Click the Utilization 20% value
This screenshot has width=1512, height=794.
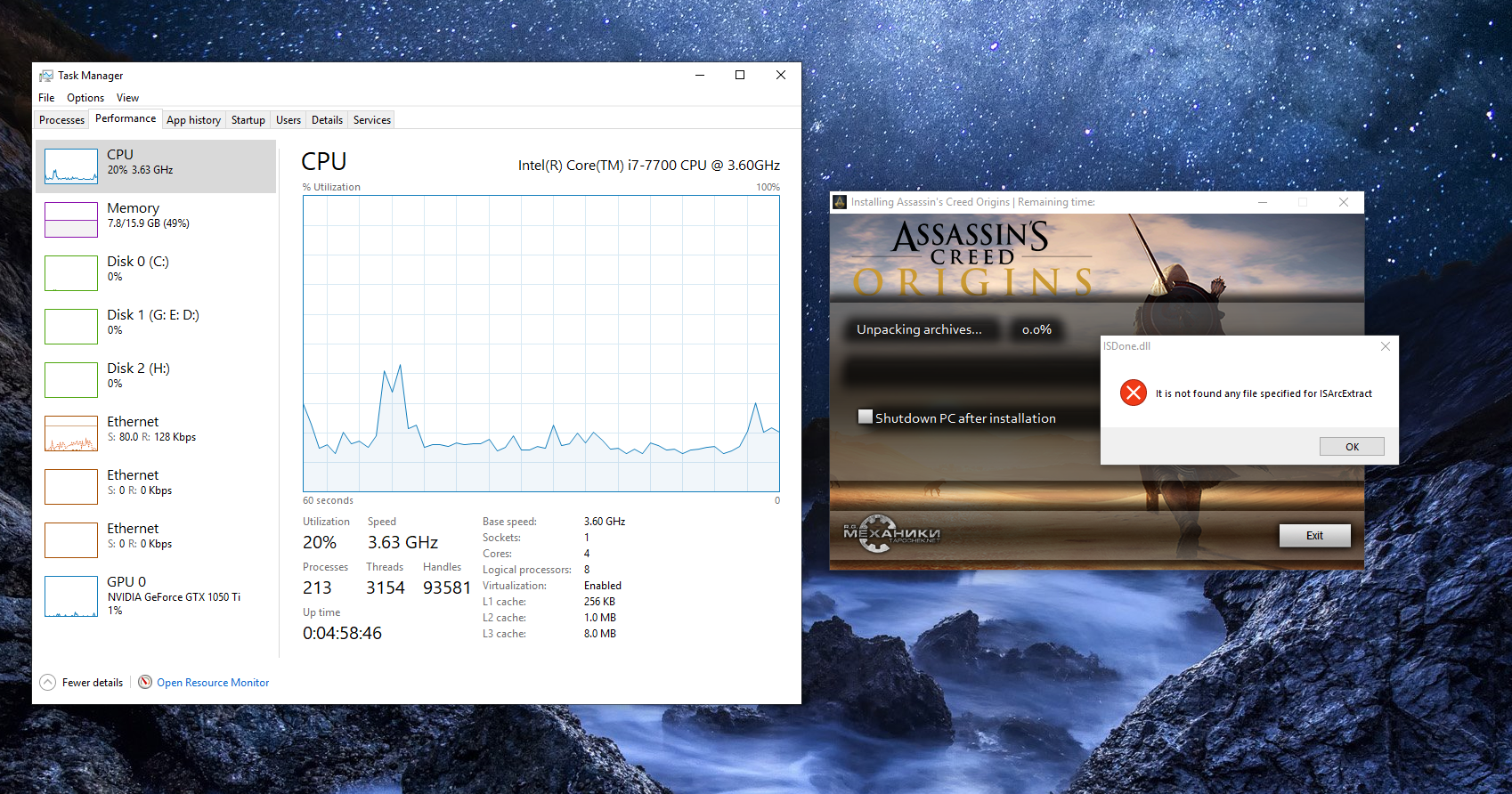[x=320, y=543]
